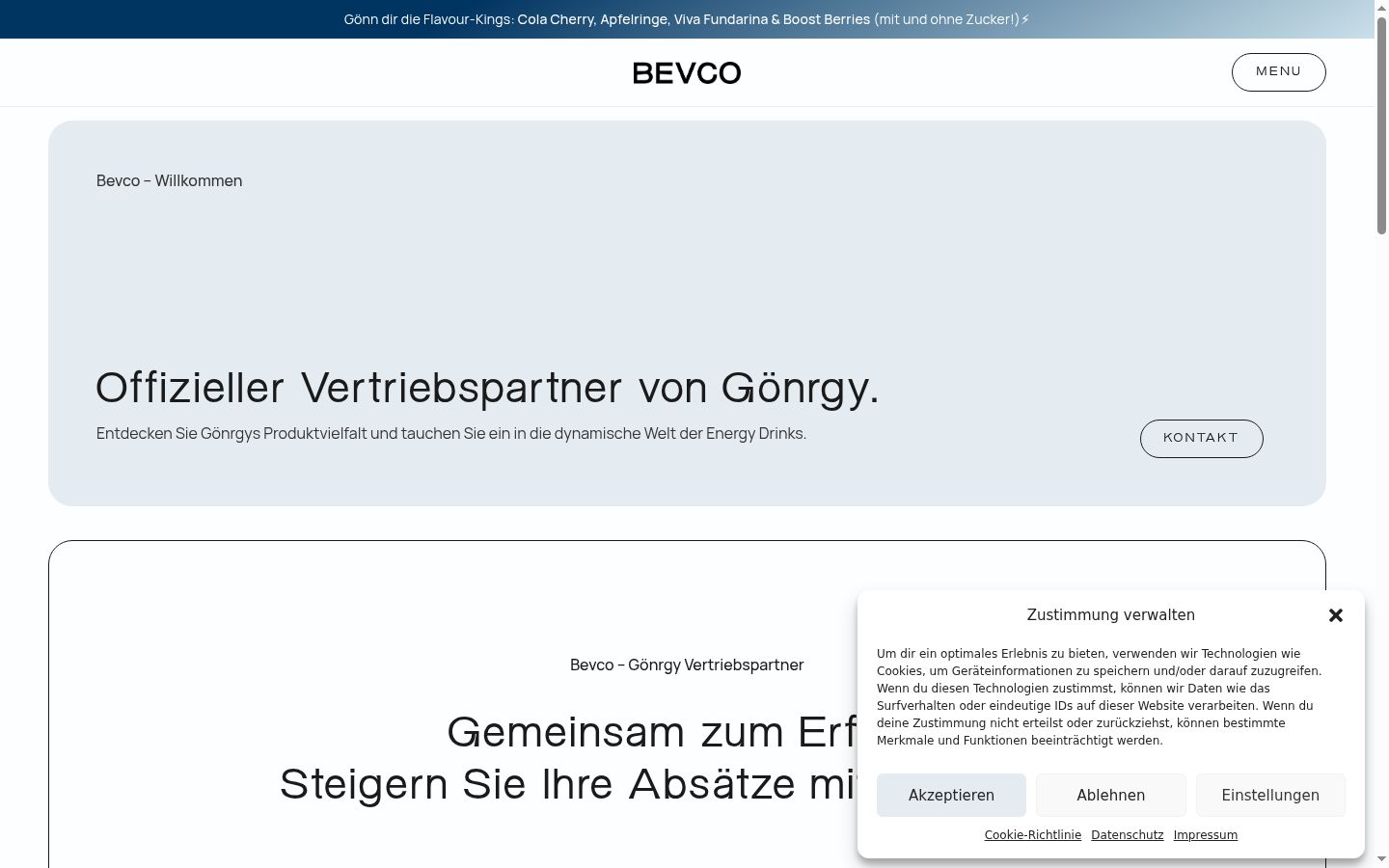This screenshot has width=1389, height=868.
Task: Close the cookie consent dialog
Action: pyautogui.click(x=1336, y=615)
